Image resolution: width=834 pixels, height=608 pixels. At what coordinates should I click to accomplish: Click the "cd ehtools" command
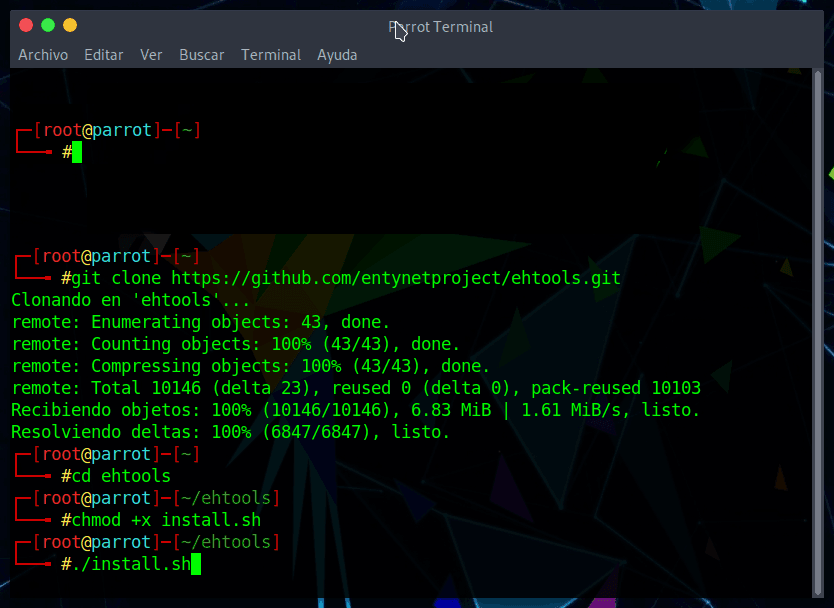(121, 476)
